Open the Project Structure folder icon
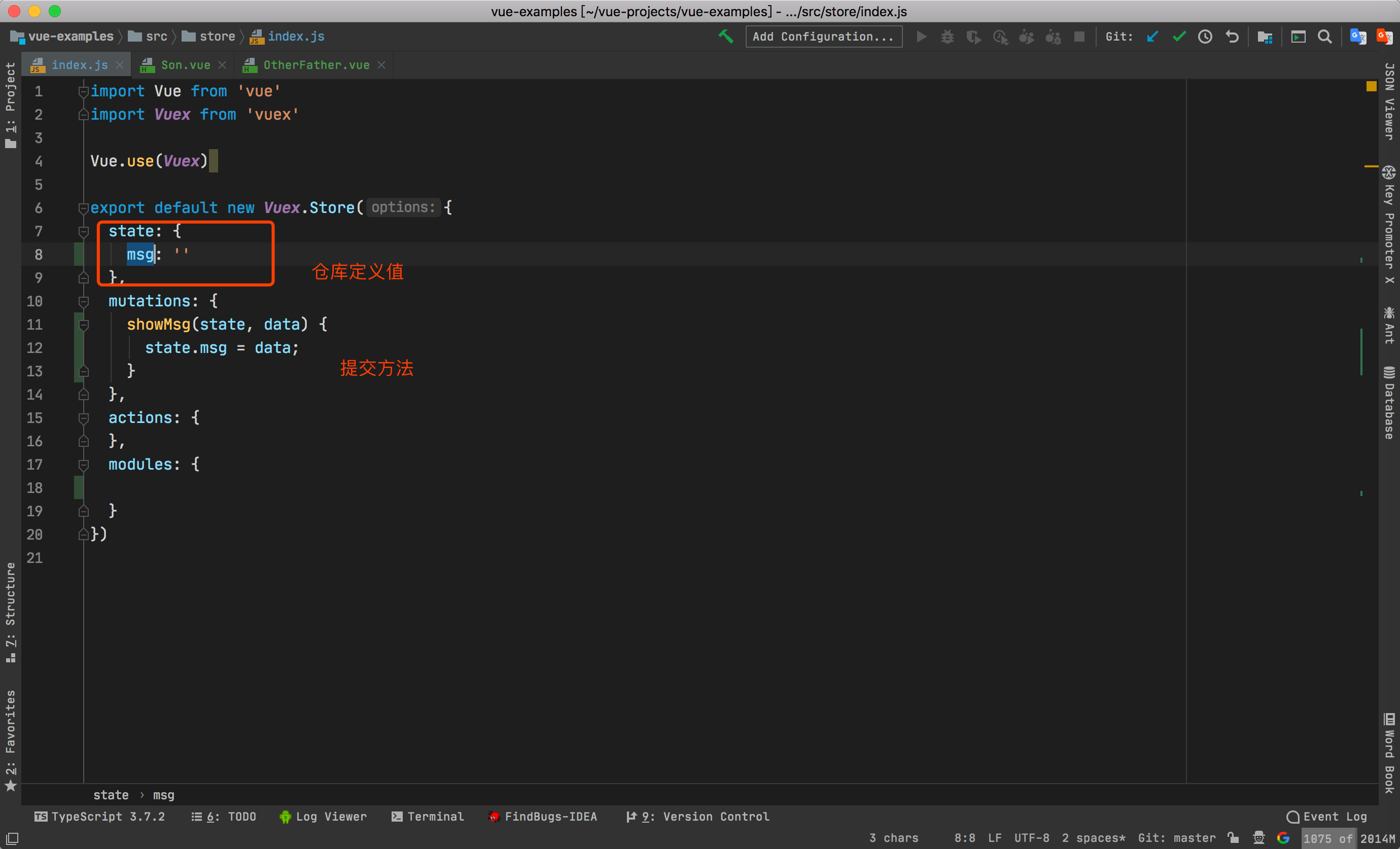The height and width of the screenshot is (849, 1400). click(x=1264, y=37)
